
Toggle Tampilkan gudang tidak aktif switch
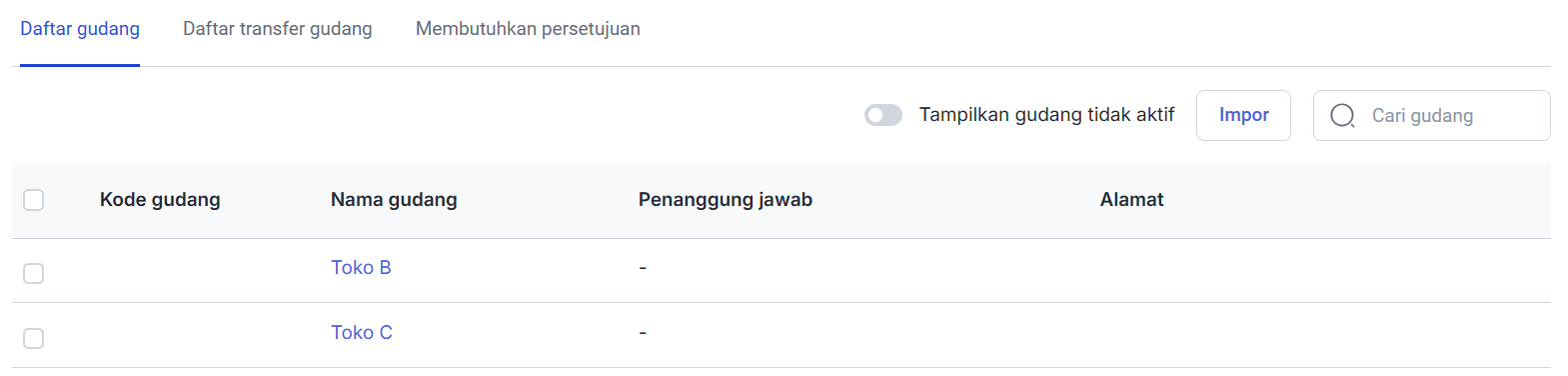pos(883,115)
